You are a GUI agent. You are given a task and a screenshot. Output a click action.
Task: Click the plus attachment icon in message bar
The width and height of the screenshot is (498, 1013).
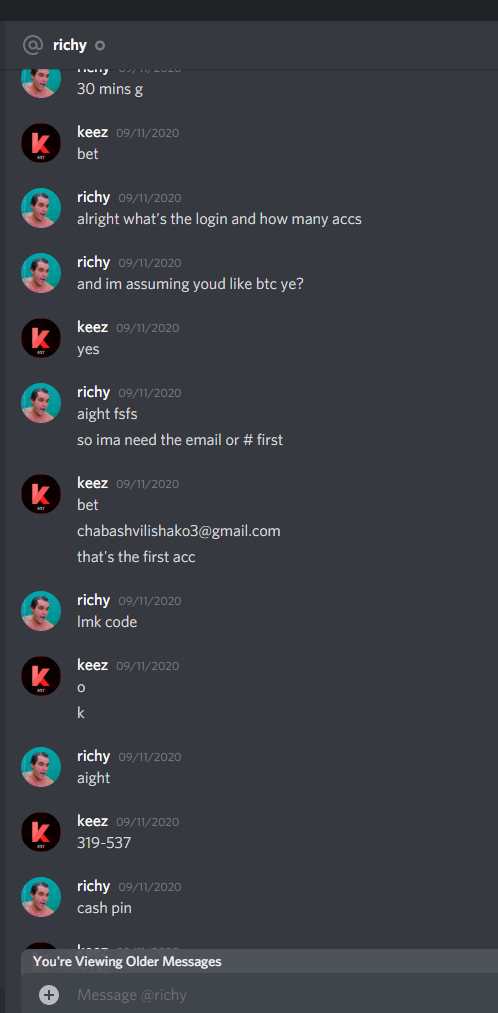(49, 994)
